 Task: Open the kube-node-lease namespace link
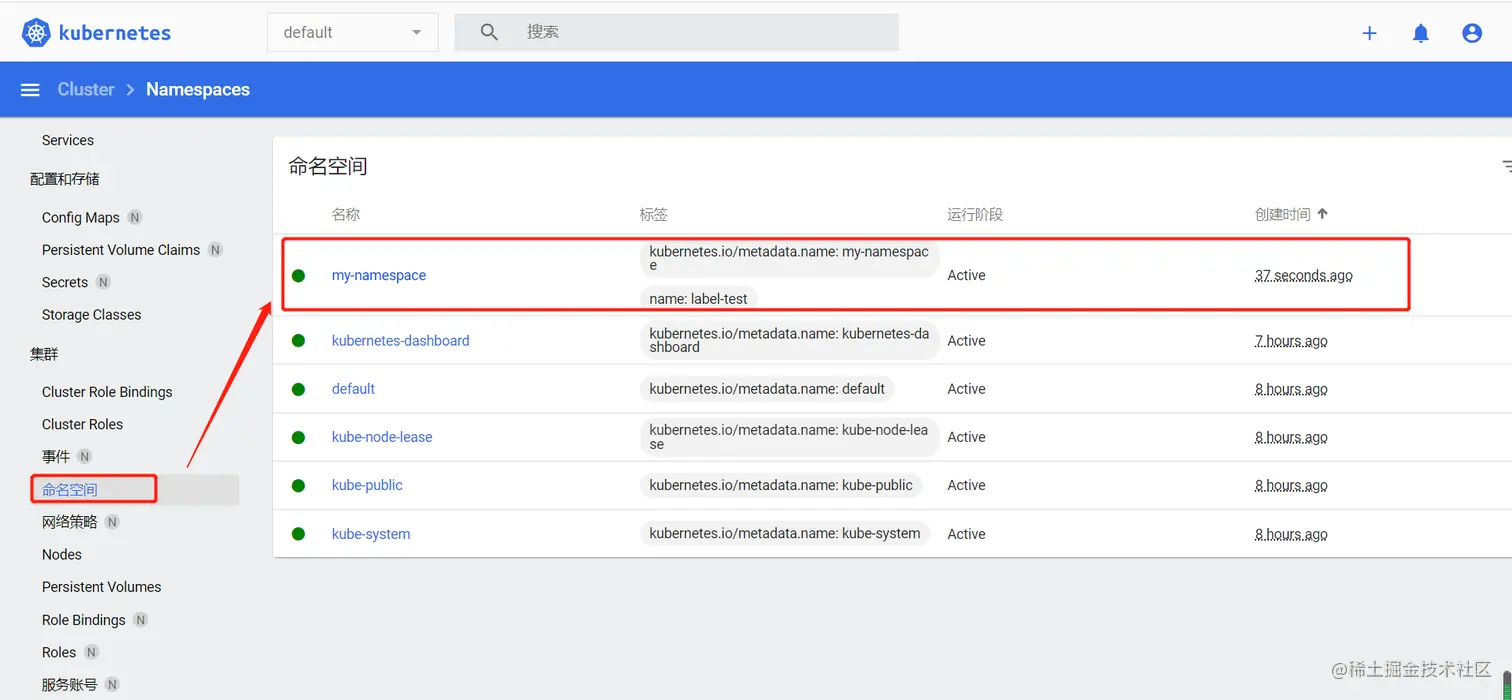[382, 437]
